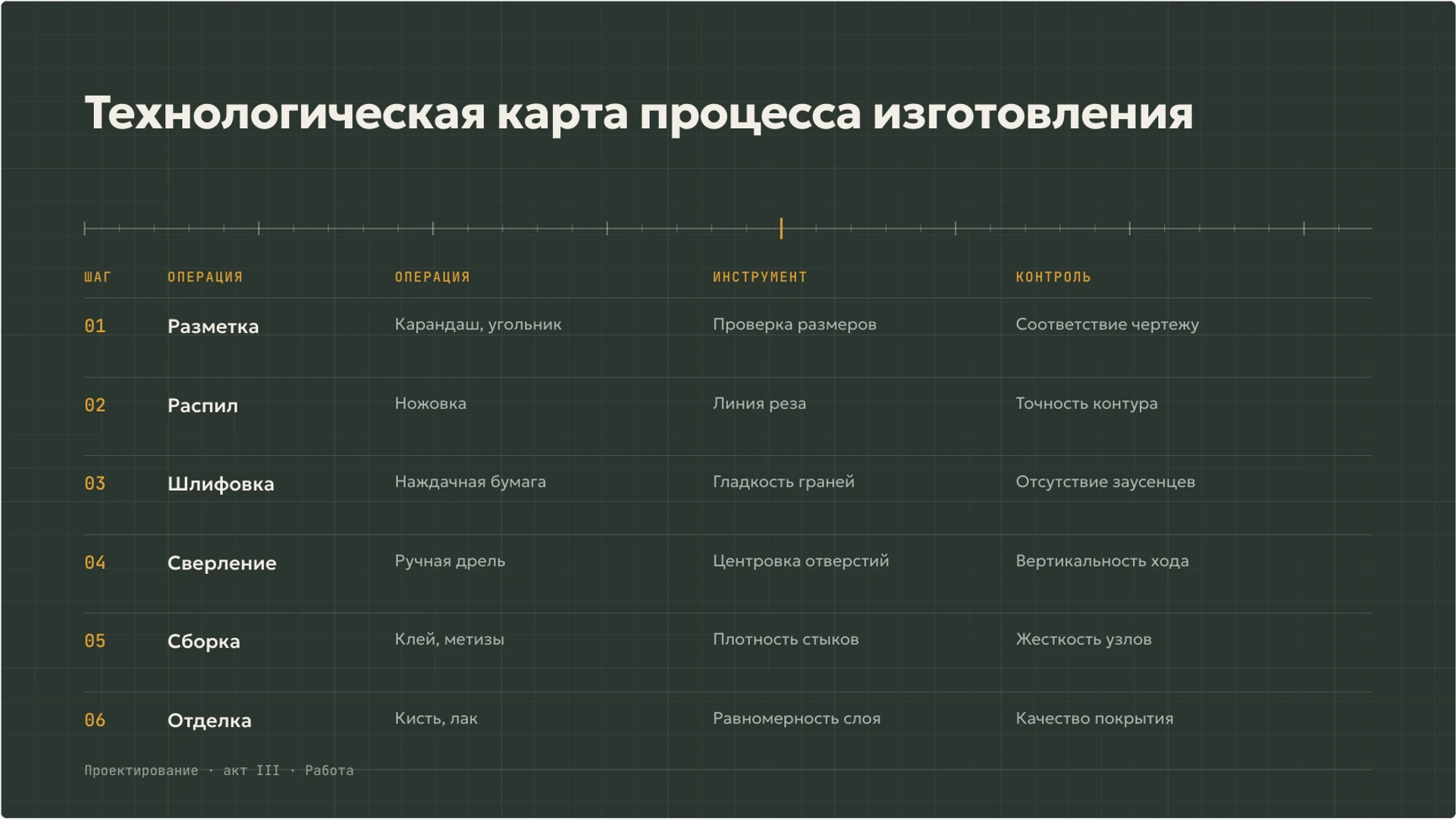Click the 'Центровка отверстий' cell

pyautogui.click(x=801, y=561)
